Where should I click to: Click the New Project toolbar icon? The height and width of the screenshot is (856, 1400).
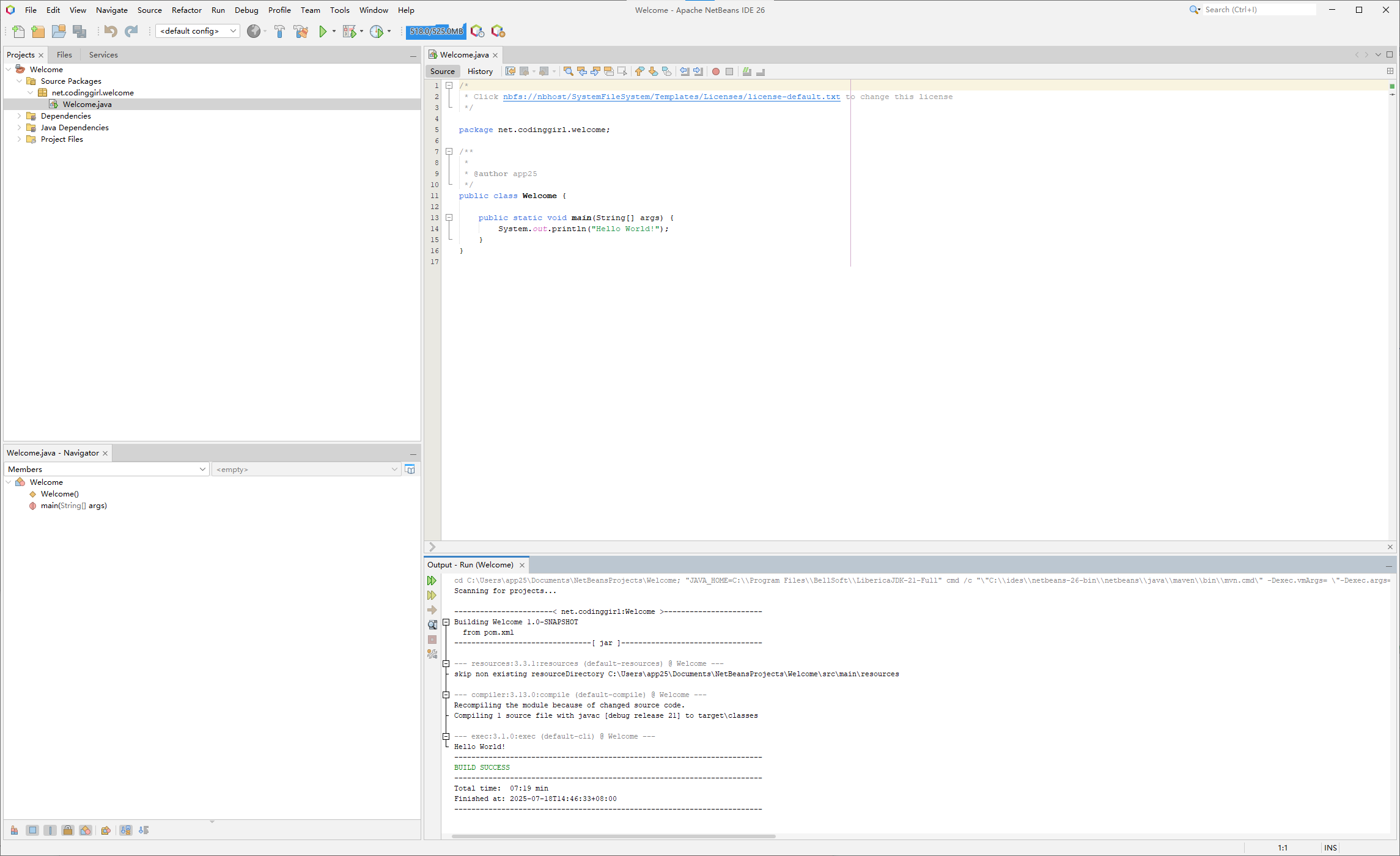click(38, 31)
